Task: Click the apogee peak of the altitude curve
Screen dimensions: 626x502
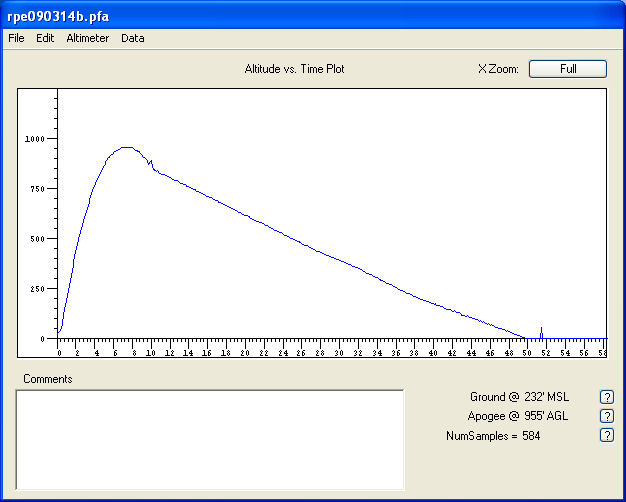Action: (126, 147)
